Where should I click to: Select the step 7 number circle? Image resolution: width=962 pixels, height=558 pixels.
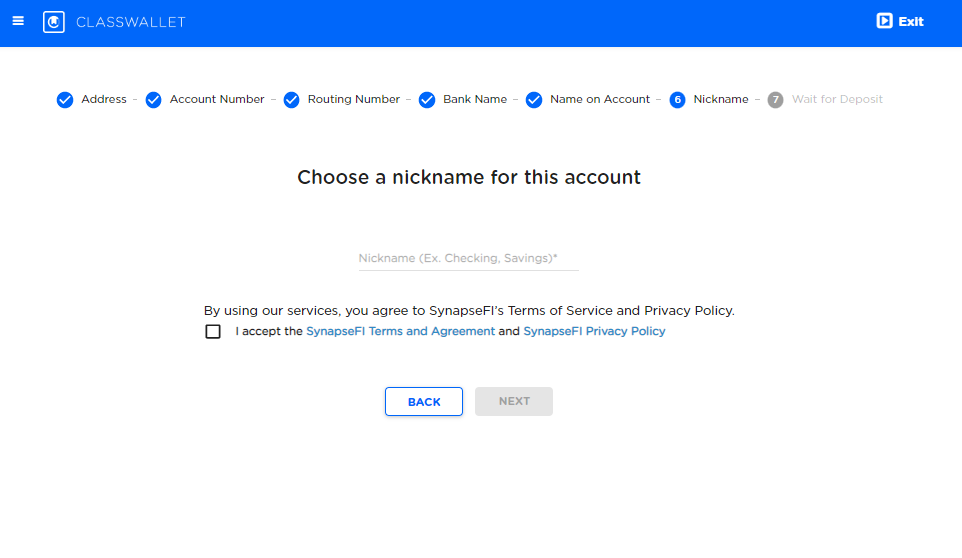tap(775, 100)
